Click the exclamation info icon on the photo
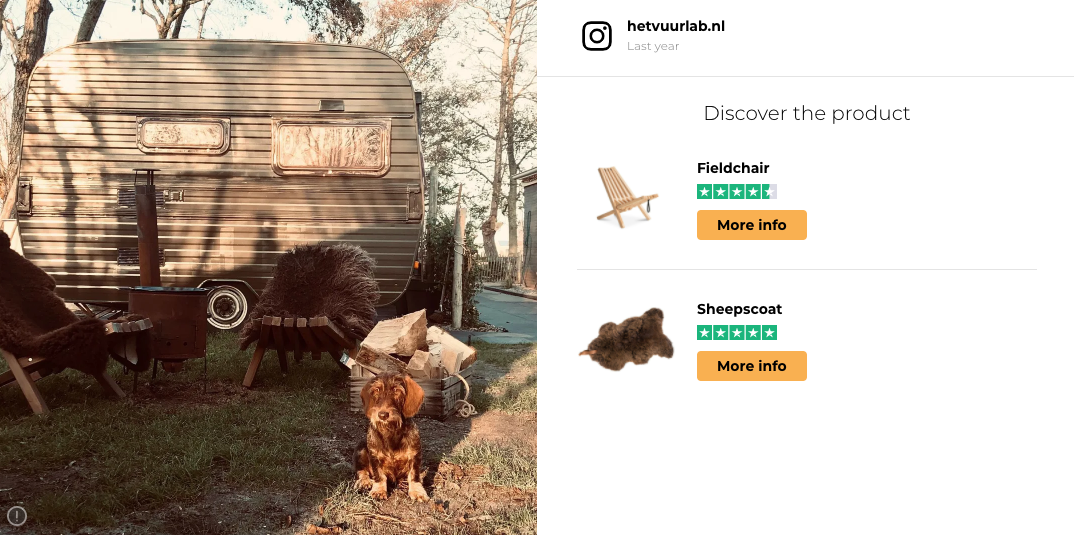The width and height of the screenshot is (1074, 535). pyautogui.click(x=16, y=516)
